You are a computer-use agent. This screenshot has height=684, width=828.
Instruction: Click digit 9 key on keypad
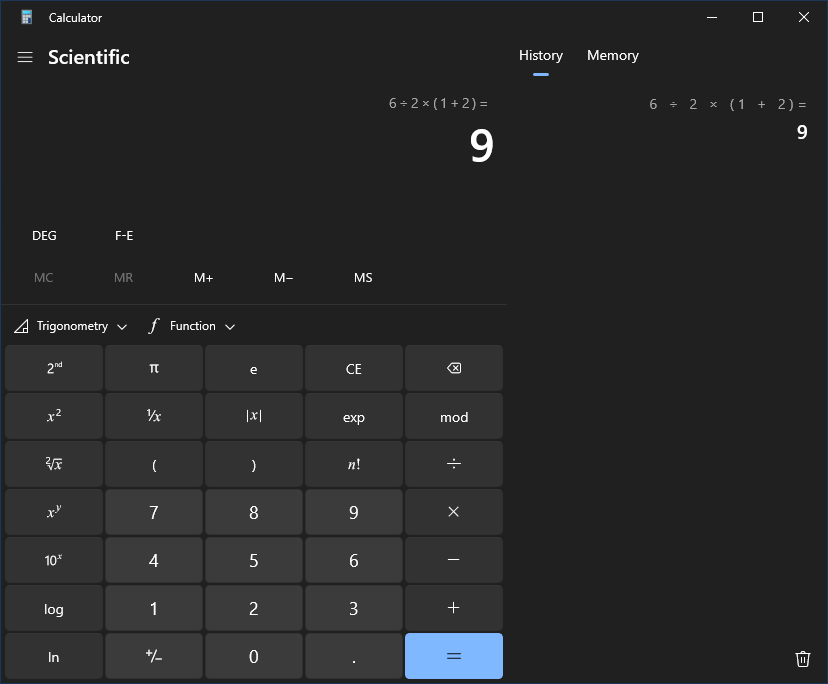point(354,512)
